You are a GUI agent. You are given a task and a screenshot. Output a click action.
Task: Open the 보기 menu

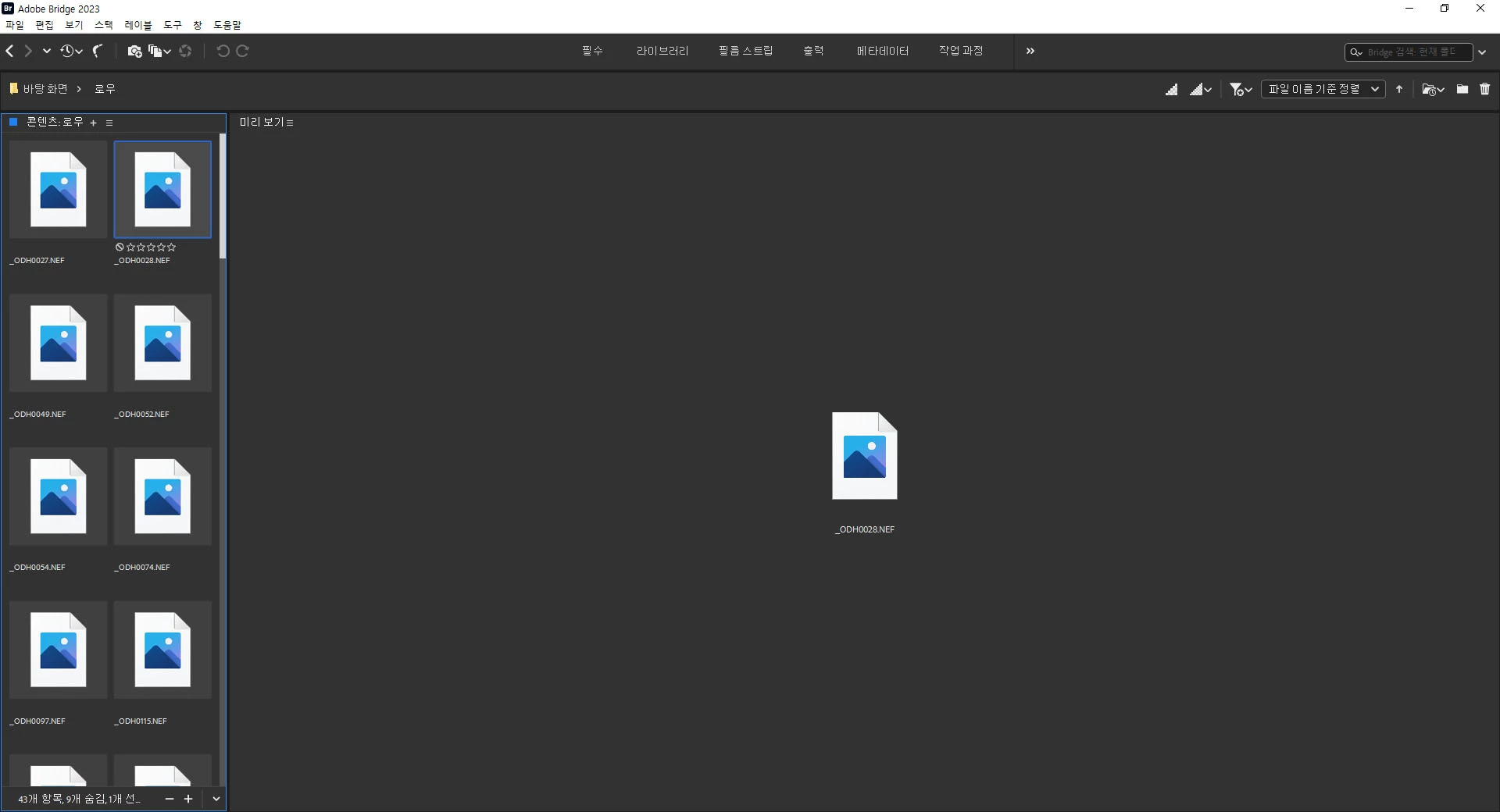(x=74, y=25)
